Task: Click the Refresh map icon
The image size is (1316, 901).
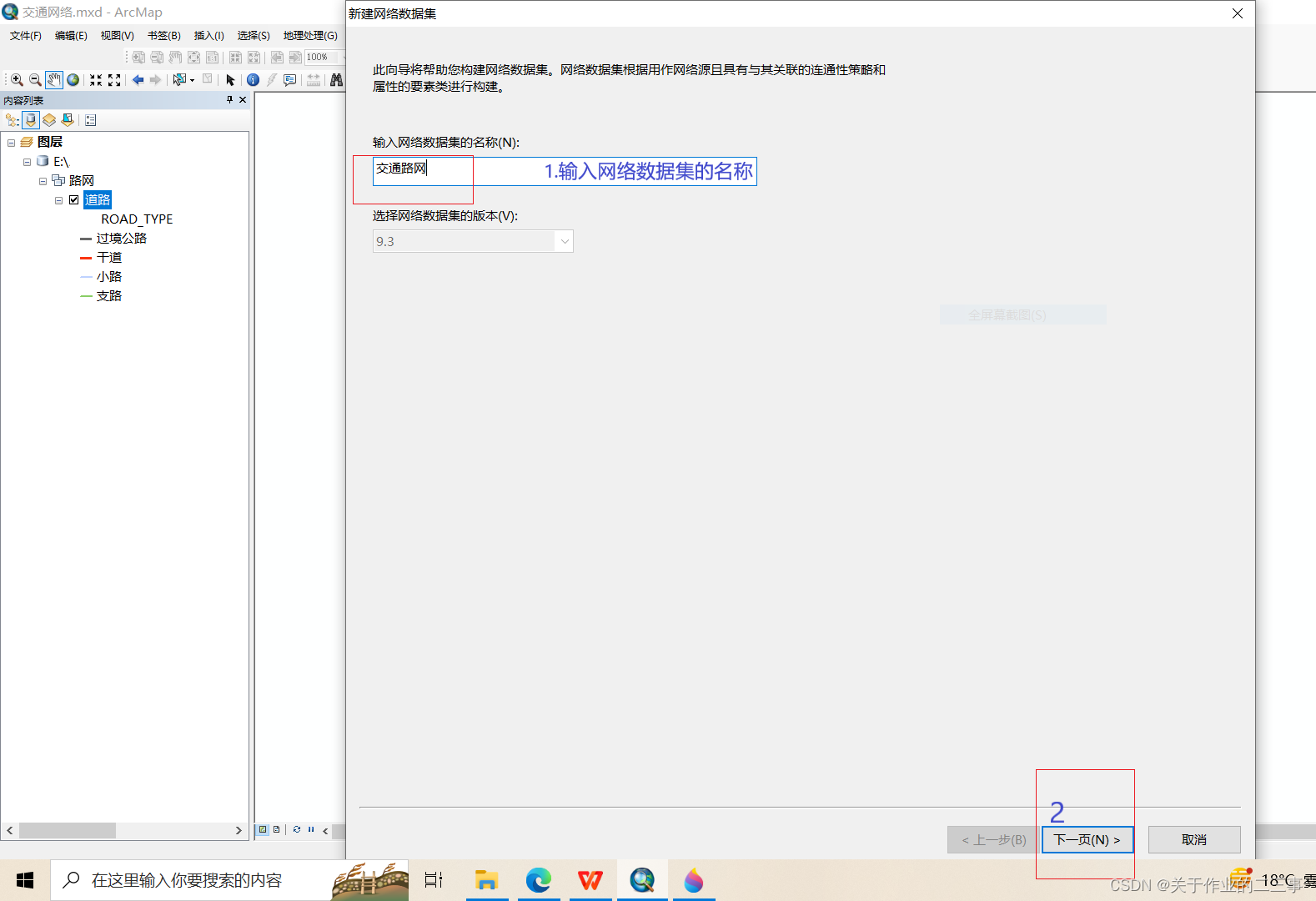Action: [297, 829]
